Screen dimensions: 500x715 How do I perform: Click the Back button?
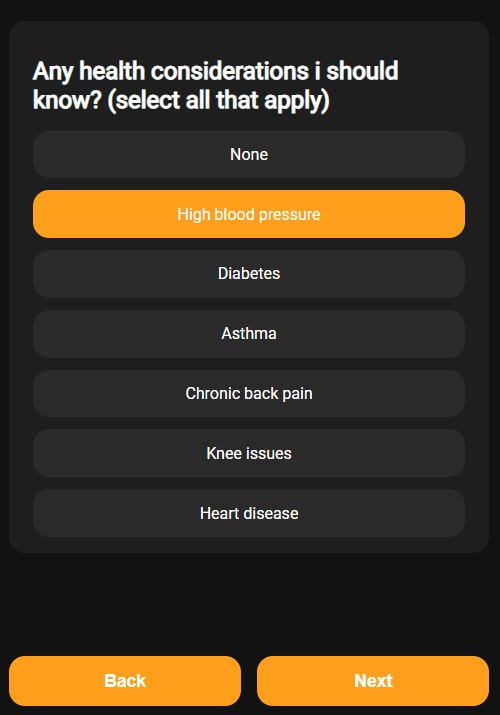point(125,681)
